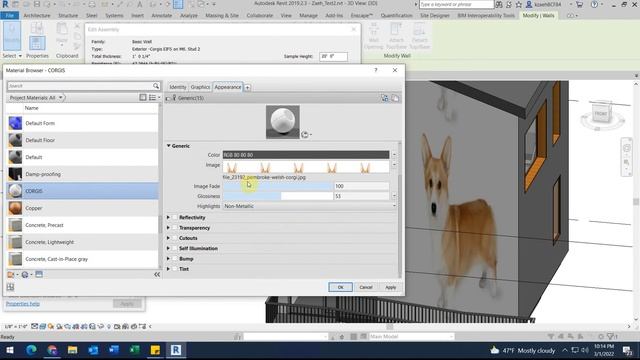This screenshot has height=360, width=640.
Task: Select the Default Form material
Action: [x=82, y=123]
